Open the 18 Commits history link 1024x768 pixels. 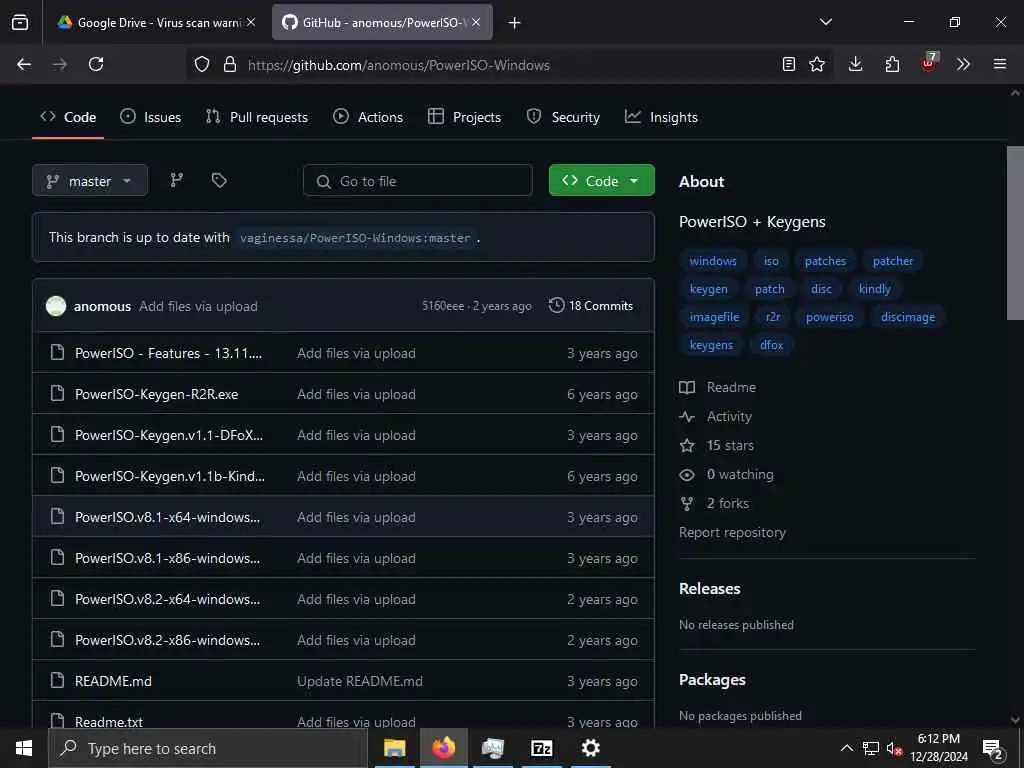point(591,306)
